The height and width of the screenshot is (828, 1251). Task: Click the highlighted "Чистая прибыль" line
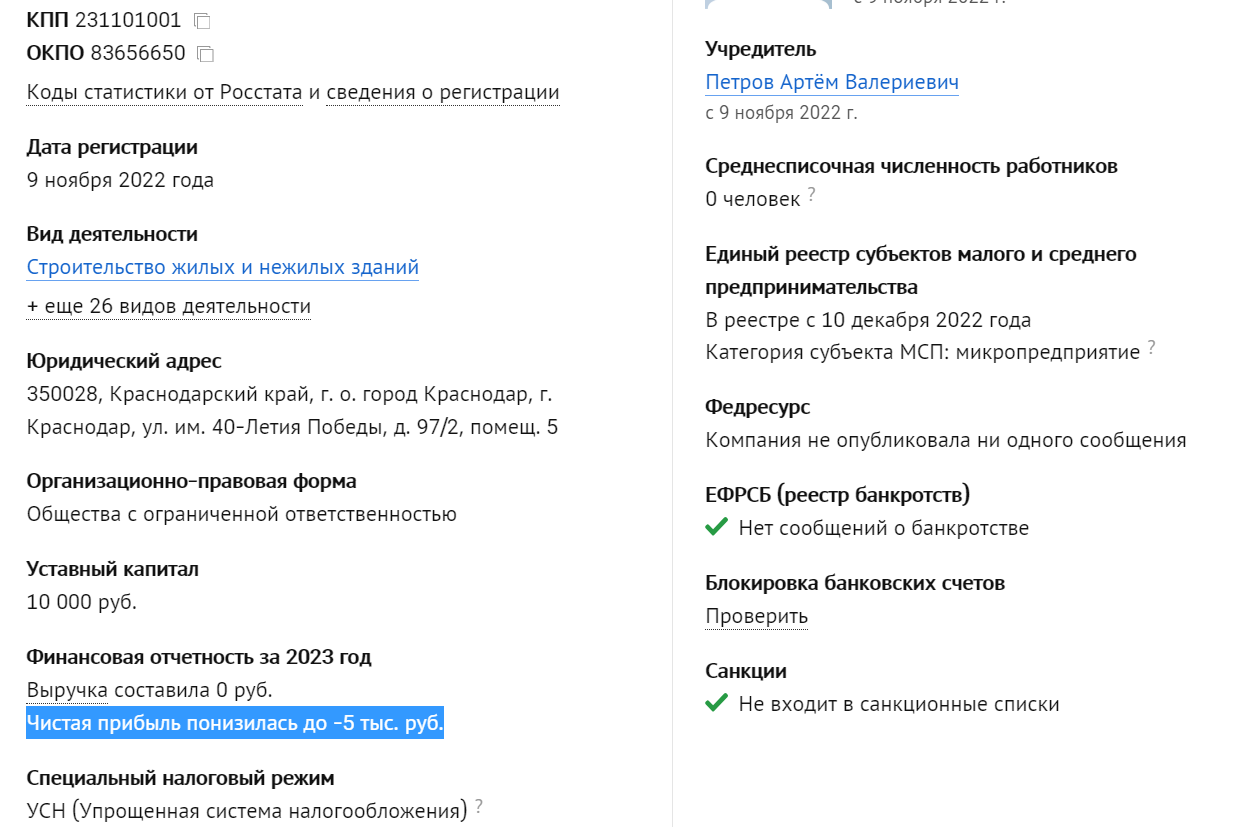[235, 723]
